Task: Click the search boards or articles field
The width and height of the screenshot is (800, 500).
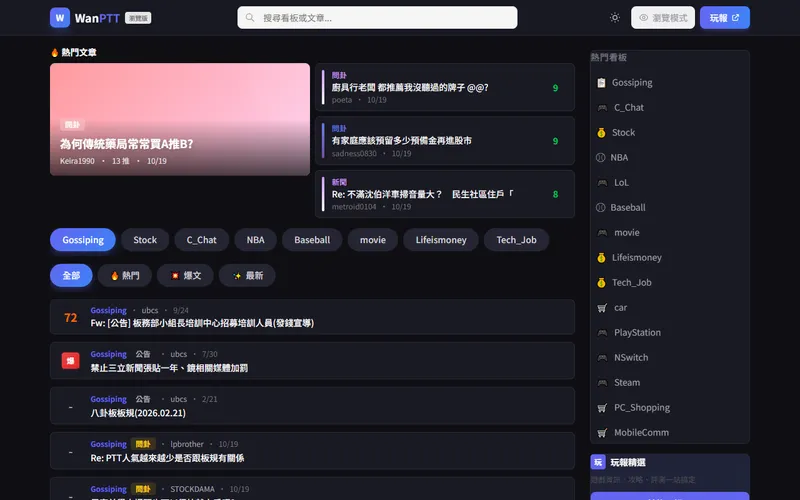Action: [377, 18]
